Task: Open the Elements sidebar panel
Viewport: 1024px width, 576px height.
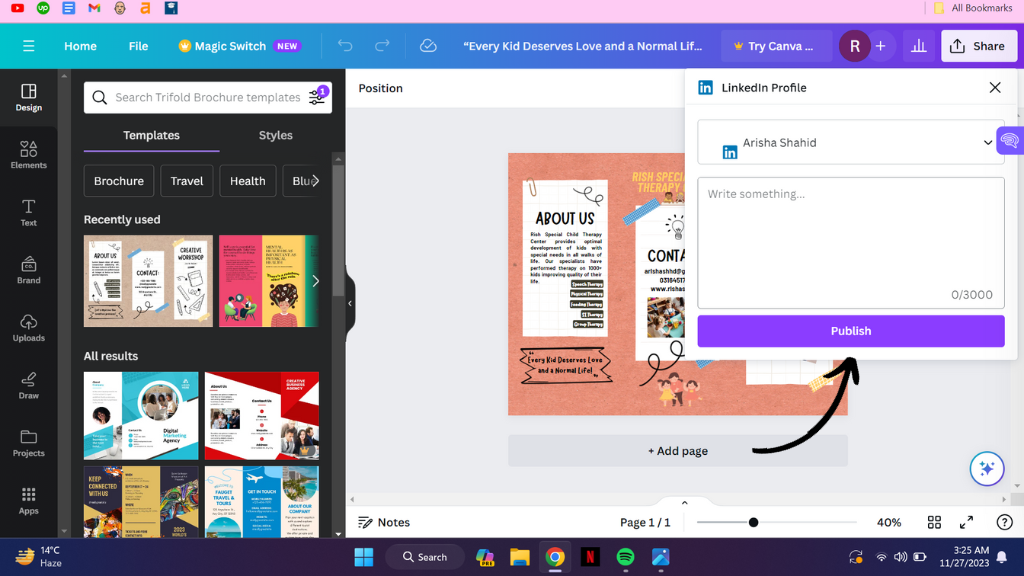Action: pos(28,155)
